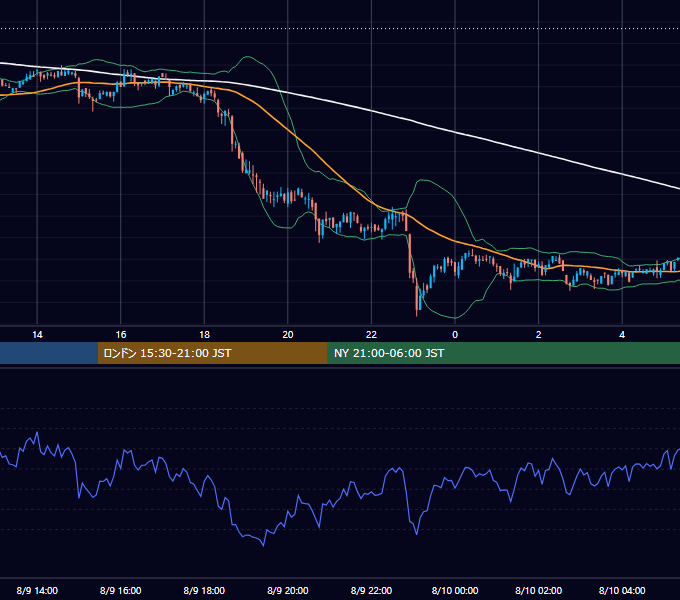Click the 16 hour axis label

(121, 335)
